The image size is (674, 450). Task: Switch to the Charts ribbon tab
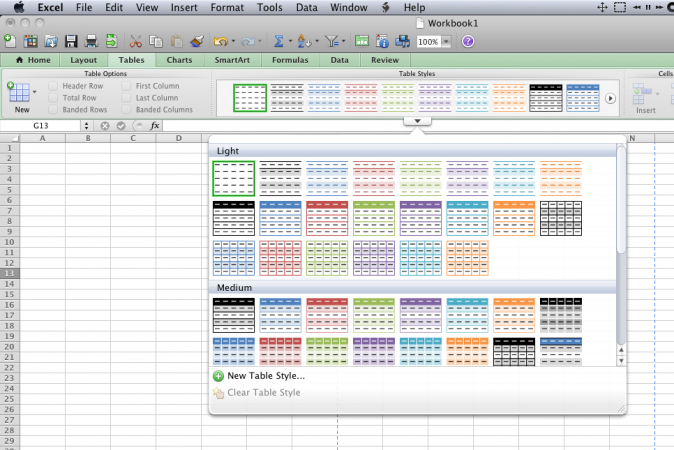point(179,60)
